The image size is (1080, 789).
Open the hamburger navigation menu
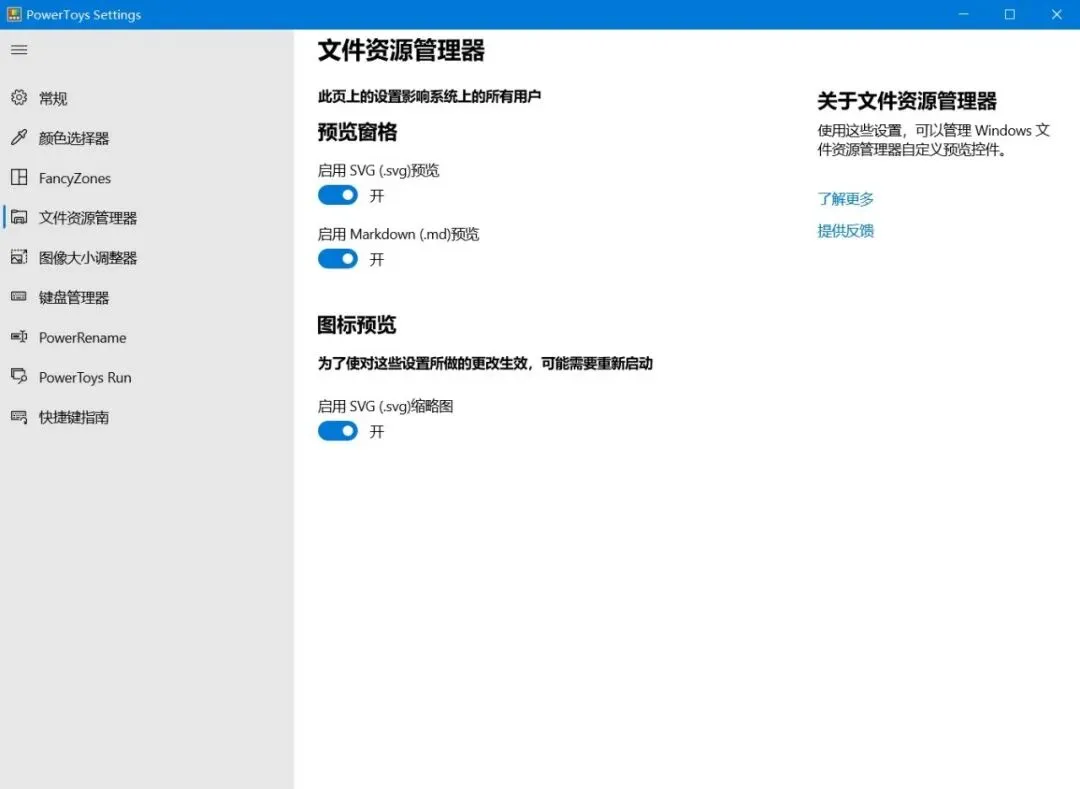(x=19, y=50)
